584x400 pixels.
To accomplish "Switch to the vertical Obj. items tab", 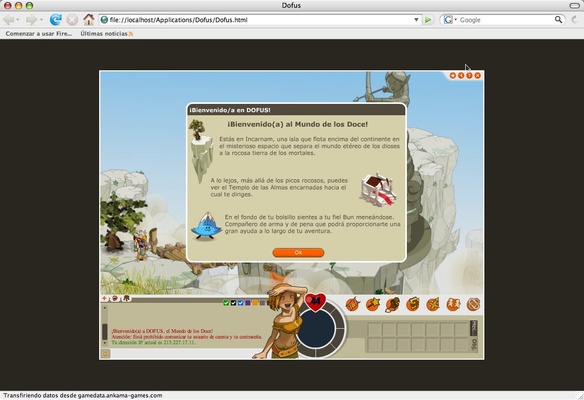I will [474, 344].
